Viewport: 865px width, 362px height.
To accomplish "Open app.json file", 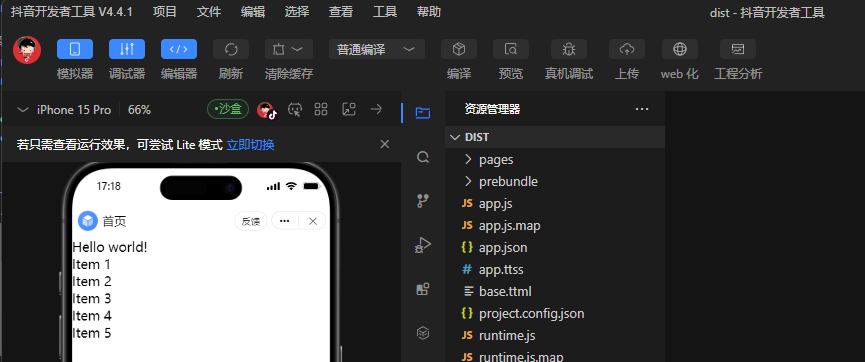I will click(x=554, y=248).
